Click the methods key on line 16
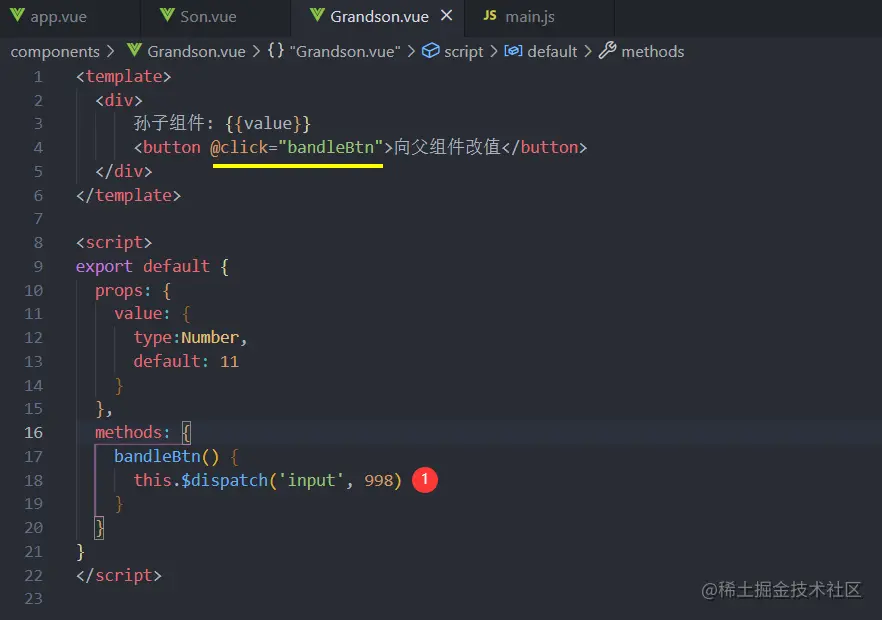The width and height of the screenshot is (882, 620). click(x=128, y=433)
